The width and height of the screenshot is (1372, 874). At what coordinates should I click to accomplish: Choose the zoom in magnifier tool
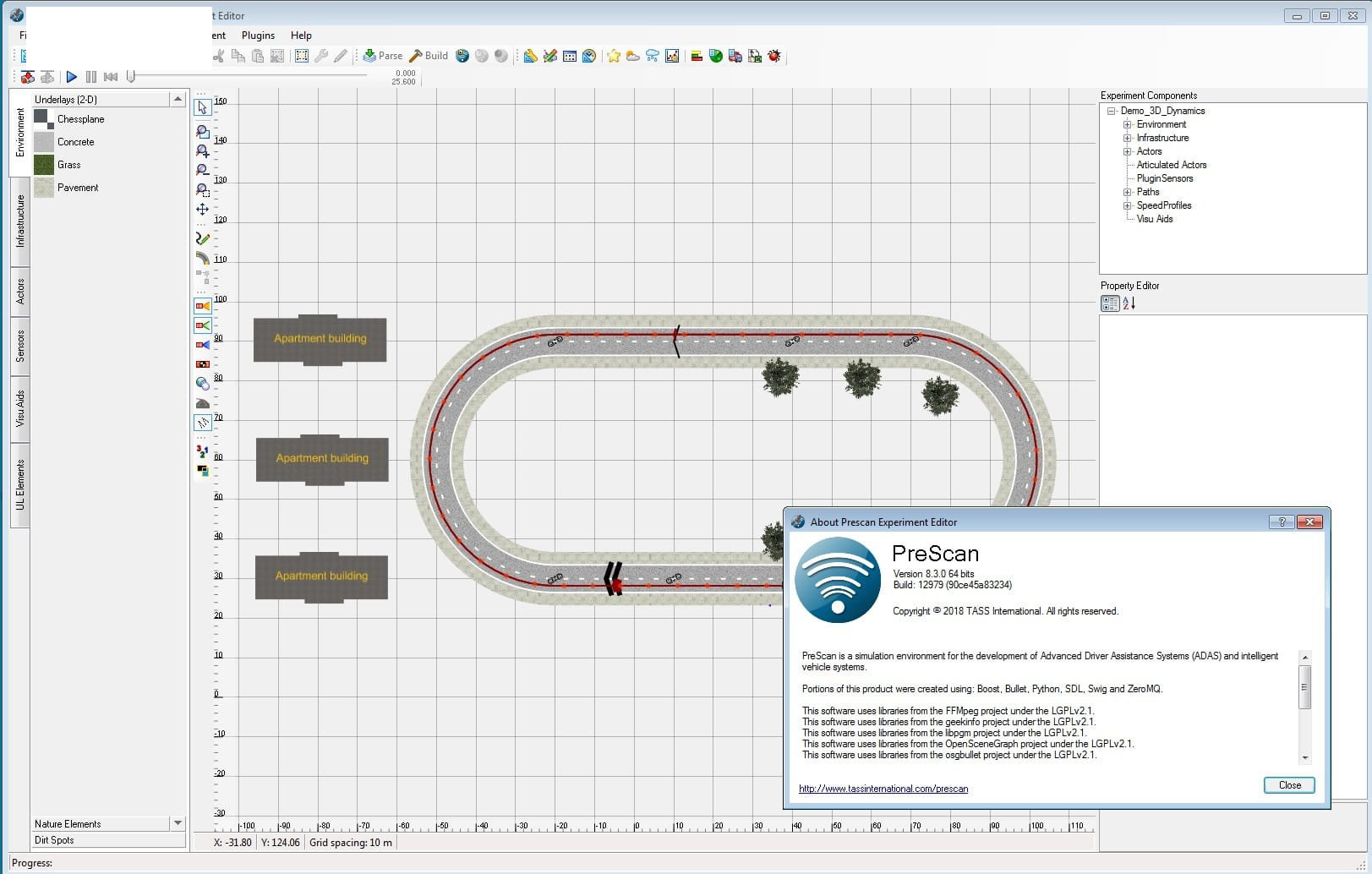(x=203, y=151)
